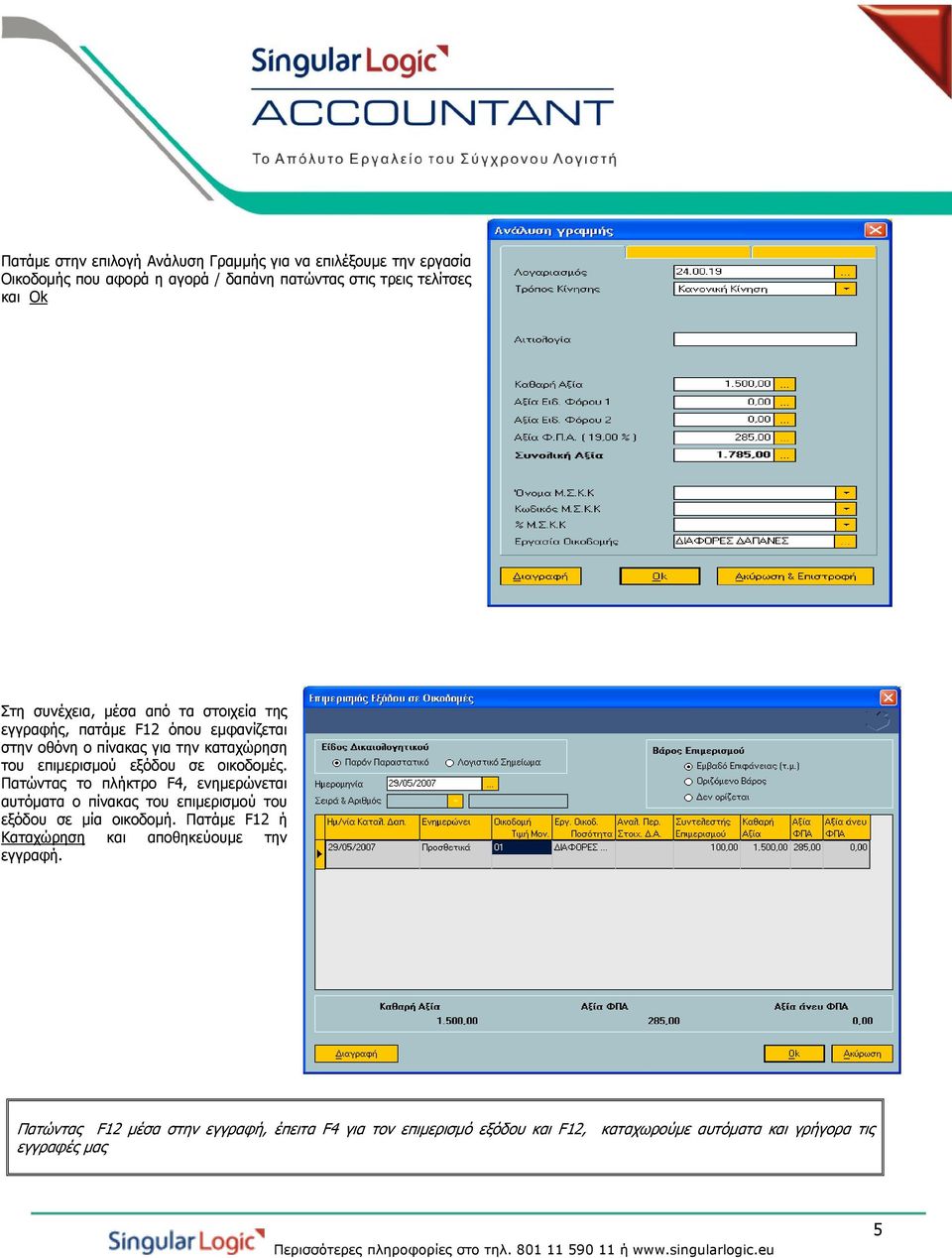Select the Ενημερώνει column header
This screenshot has height=1258, width=952.
point(455,828)
